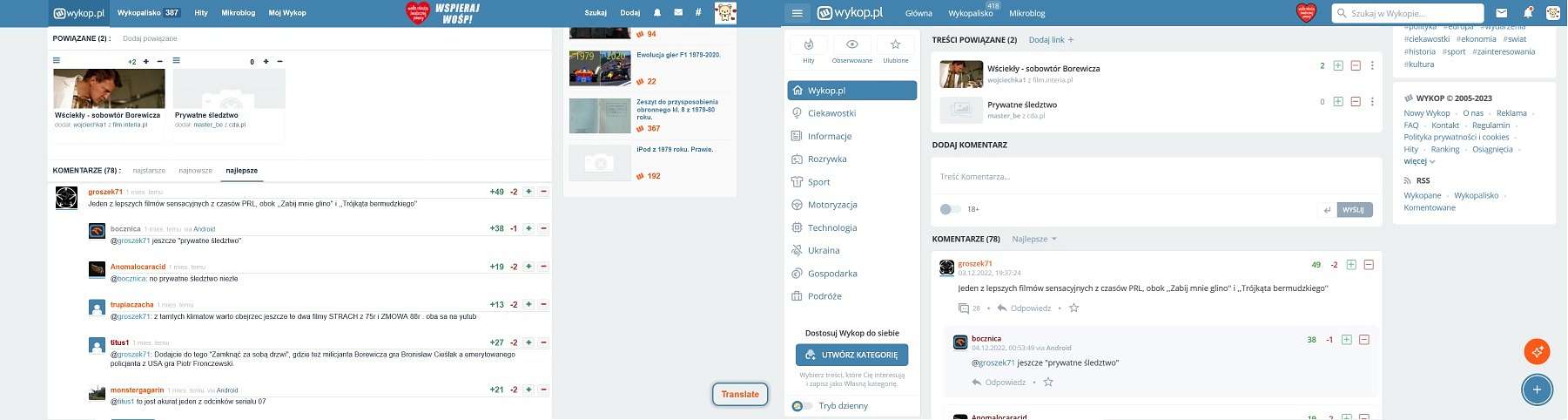The image size is (1568, 420).
Task: Click the Hity flame icon in the new sidebar
Action: (809, 44)
